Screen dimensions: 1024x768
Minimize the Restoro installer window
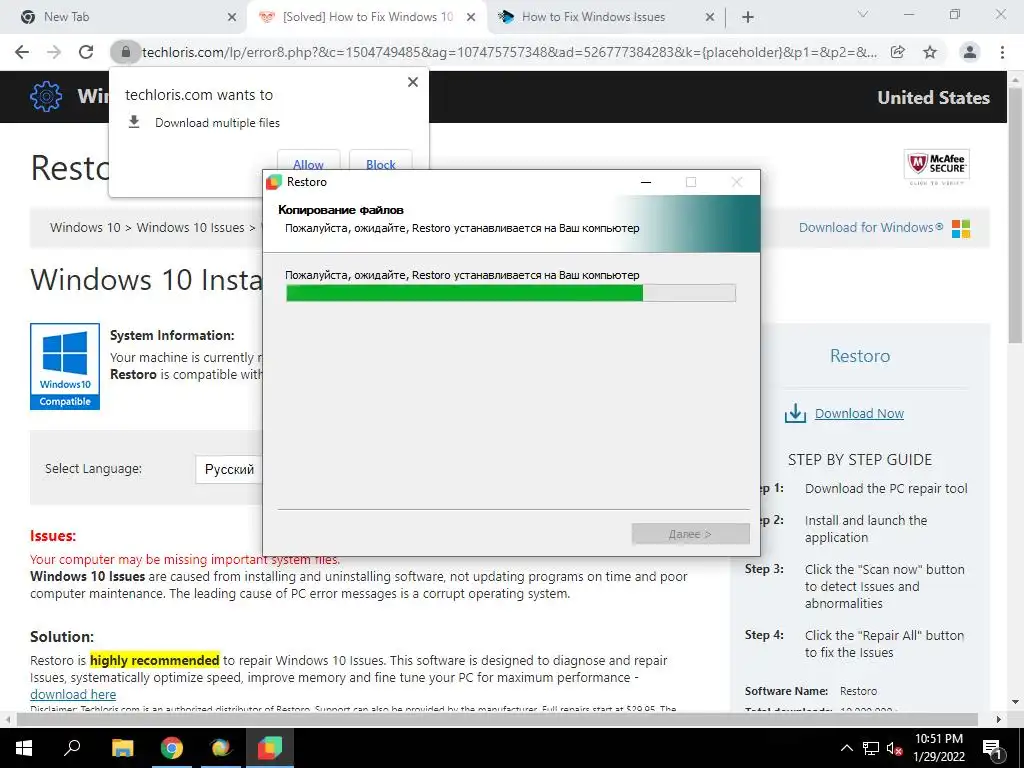(x=646, y=182)
